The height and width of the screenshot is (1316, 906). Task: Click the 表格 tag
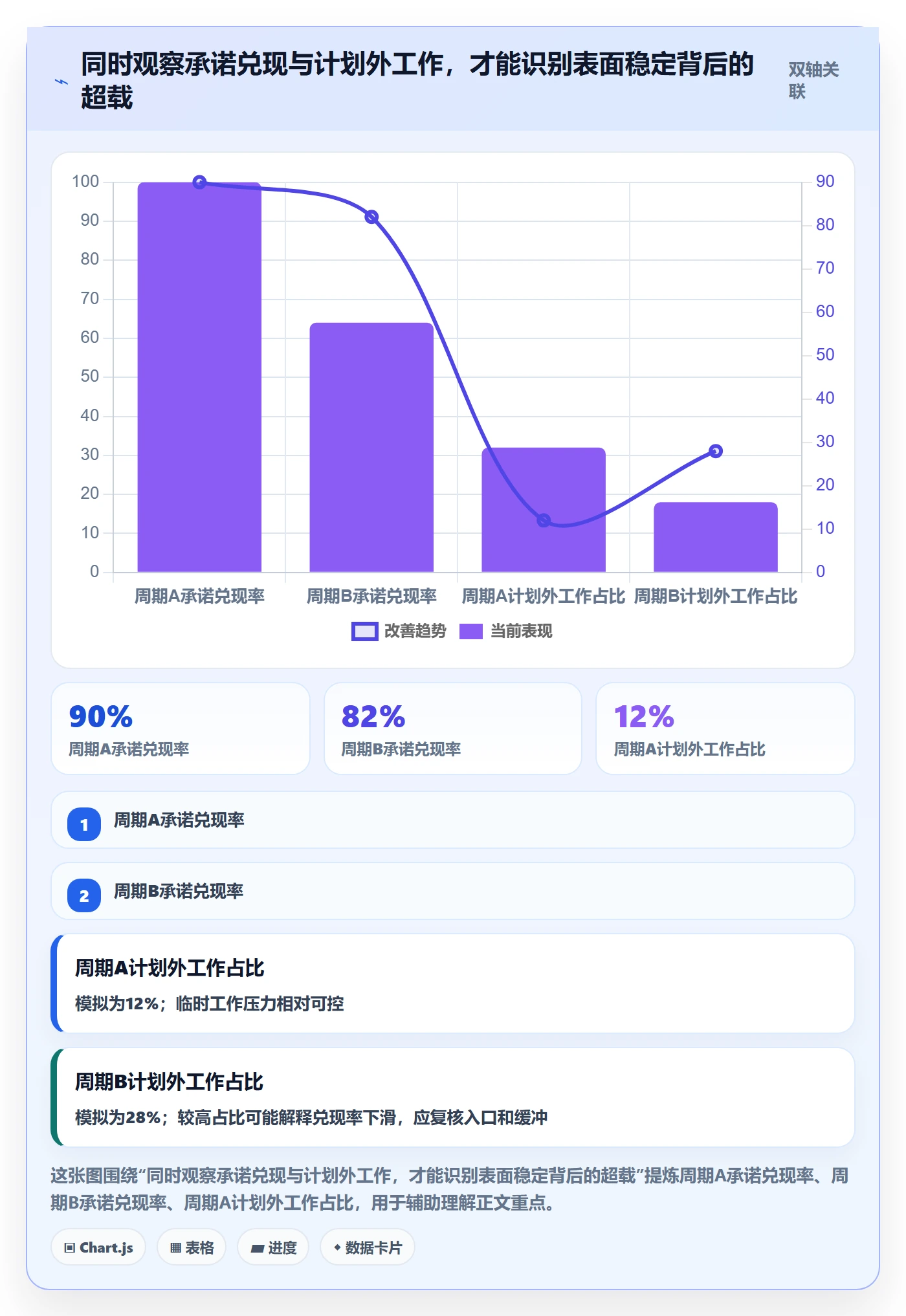(192, 1247)
